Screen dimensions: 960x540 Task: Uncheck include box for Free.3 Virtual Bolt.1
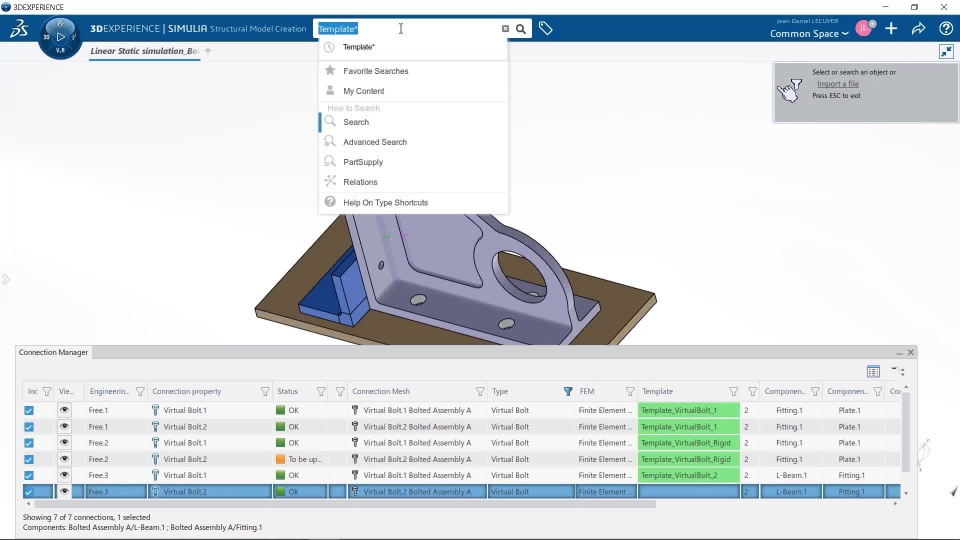pyautogui.click(x=29, y=475)
